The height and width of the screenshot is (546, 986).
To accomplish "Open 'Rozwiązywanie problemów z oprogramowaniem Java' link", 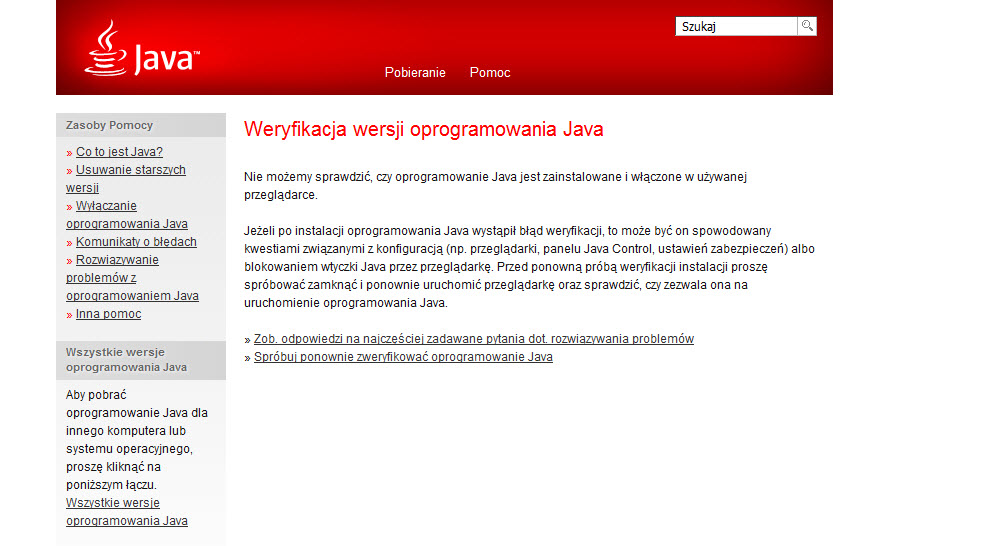I will pyautogui.click(x=132, y=277).
